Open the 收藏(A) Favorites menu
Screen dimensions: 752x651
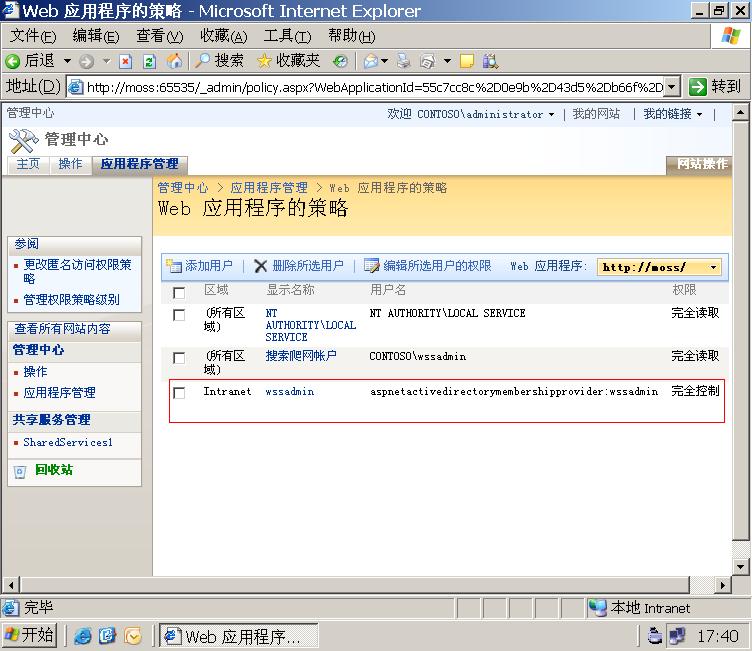tap(223, 36)
